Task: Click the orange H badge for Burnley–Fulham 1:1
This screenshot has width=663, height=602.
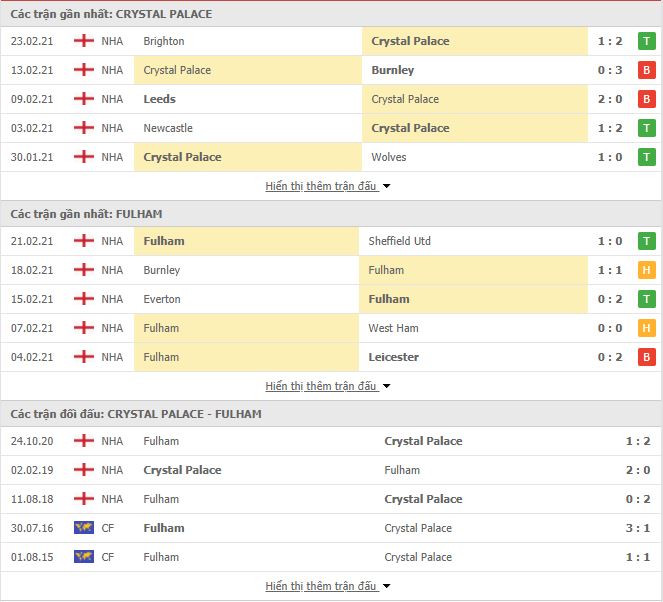Action: pyautogui.click(x=647, y=270)
